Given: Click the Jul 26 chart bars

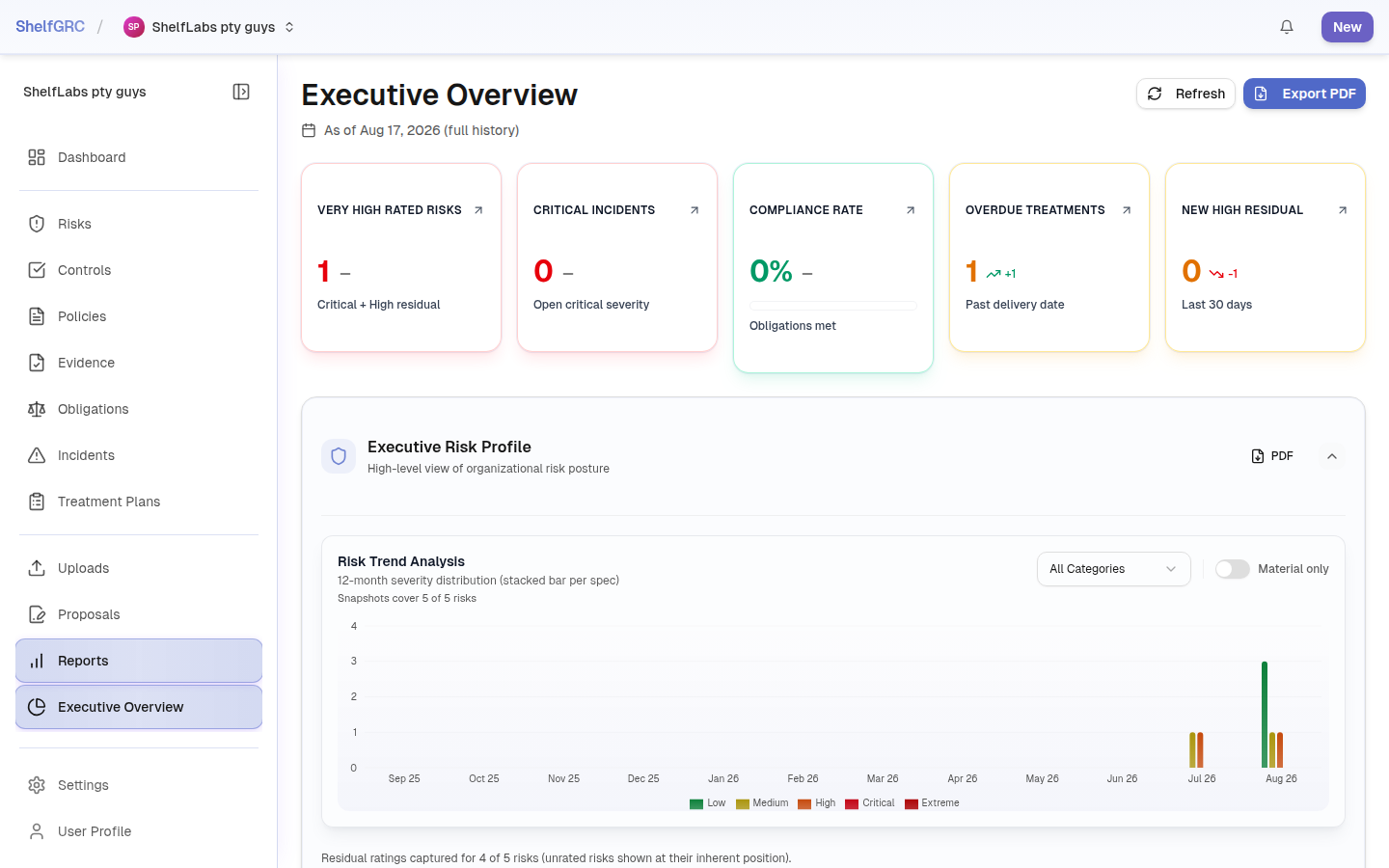Looking at the screenshot, I should tap(1196, 750).
